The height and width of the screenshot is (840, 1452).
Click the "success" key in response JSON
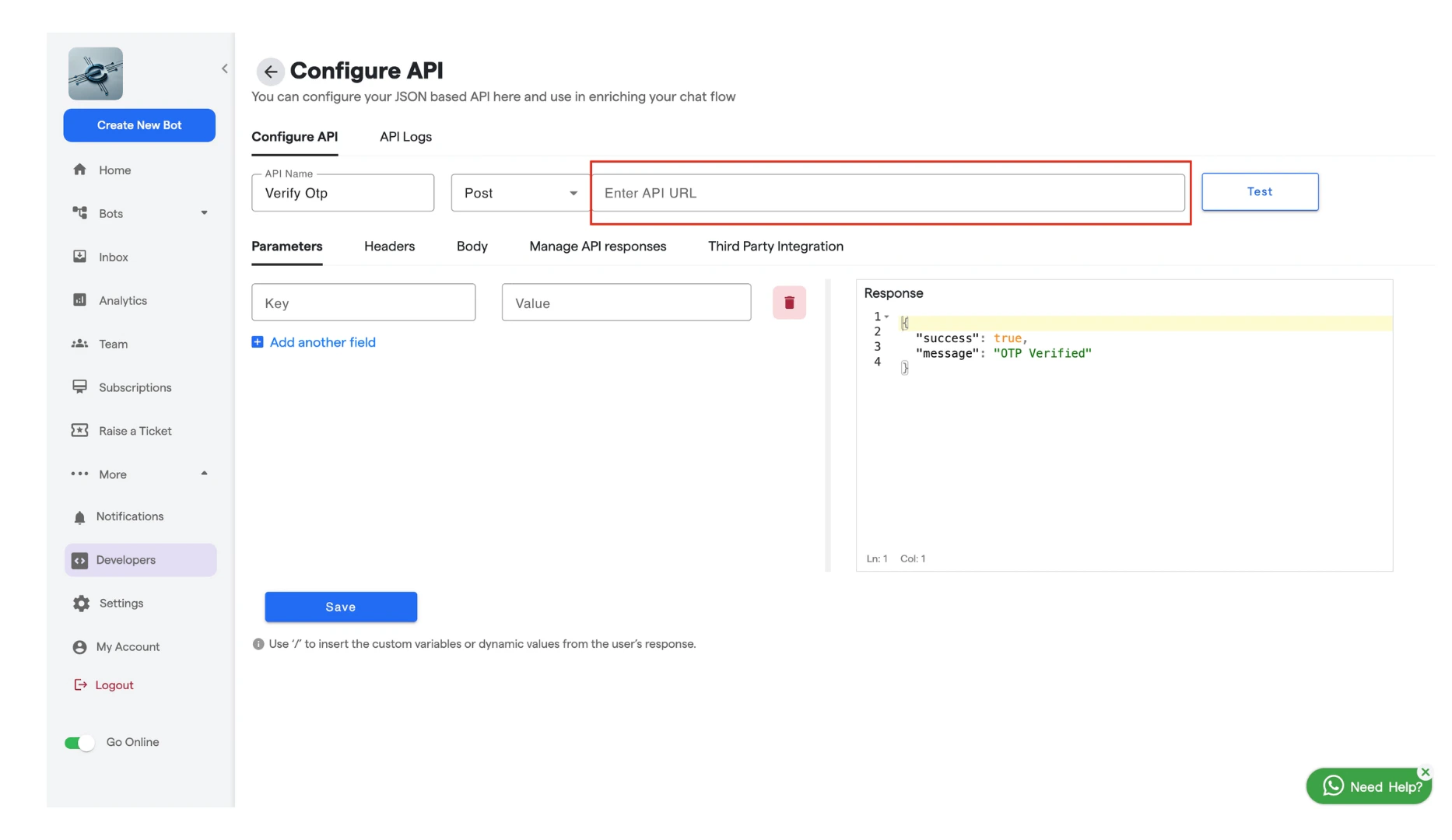coord(947,338)
